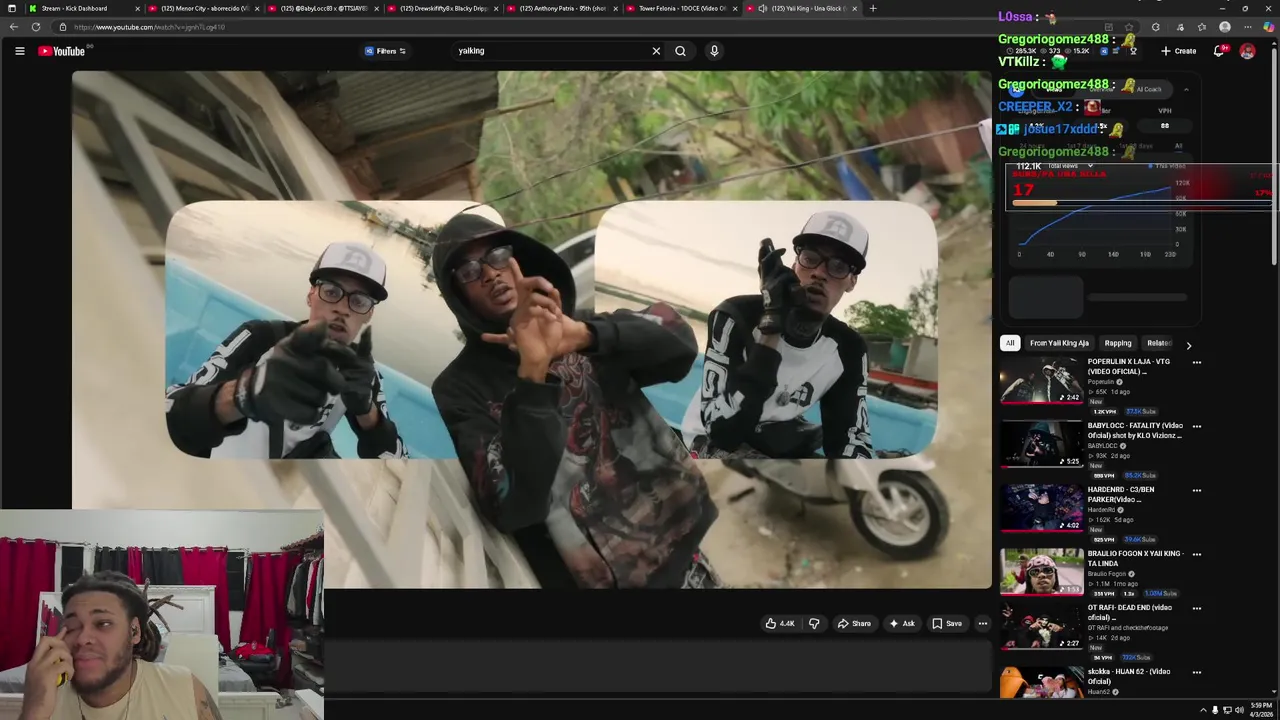Clear the search box text with X
1280x720 pixels.
(656, 51)
